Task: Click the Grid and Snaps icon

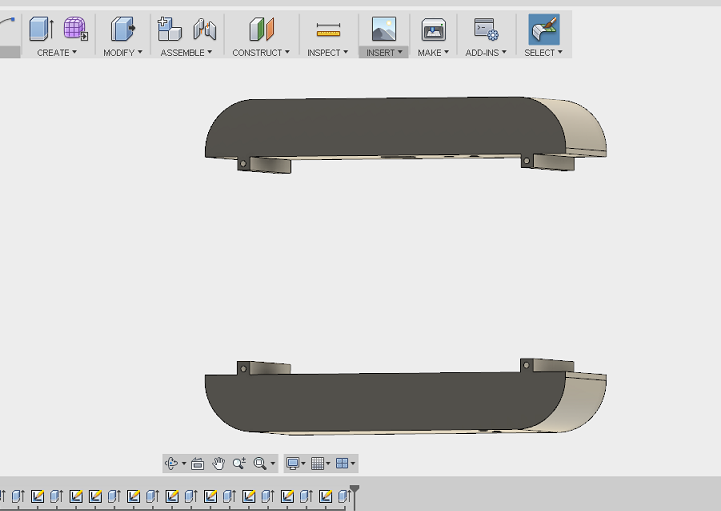Action: pos(317,463)
